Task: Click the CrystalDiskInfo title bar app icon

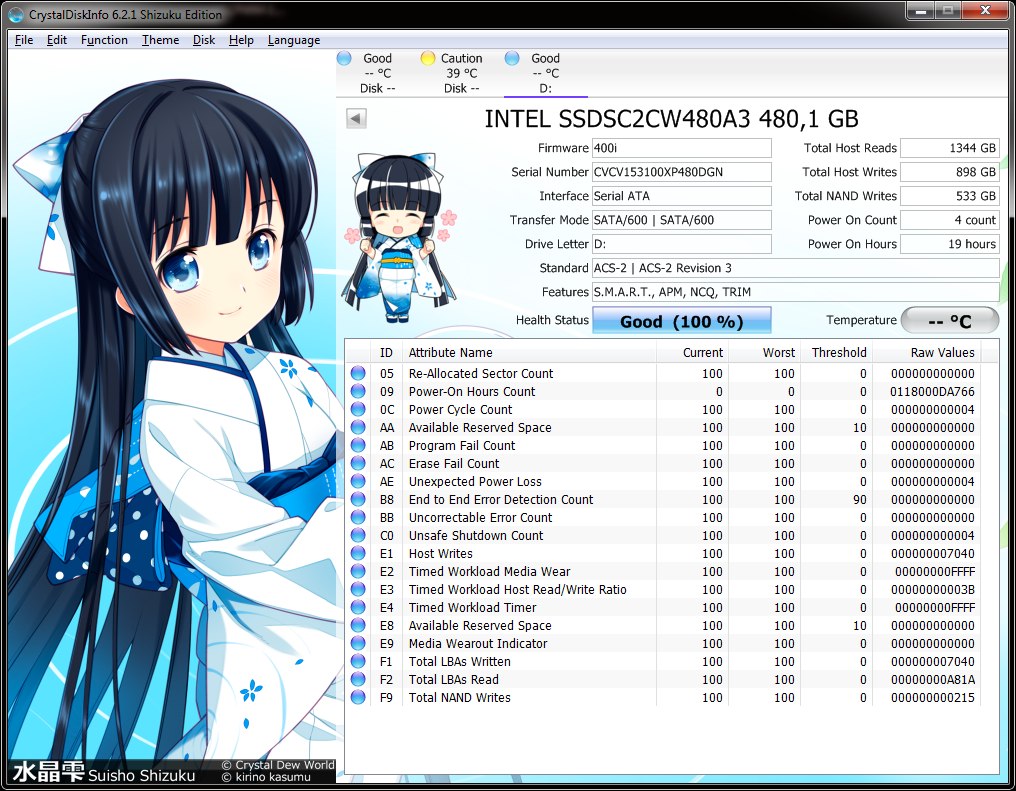Action: coord(15,14)
